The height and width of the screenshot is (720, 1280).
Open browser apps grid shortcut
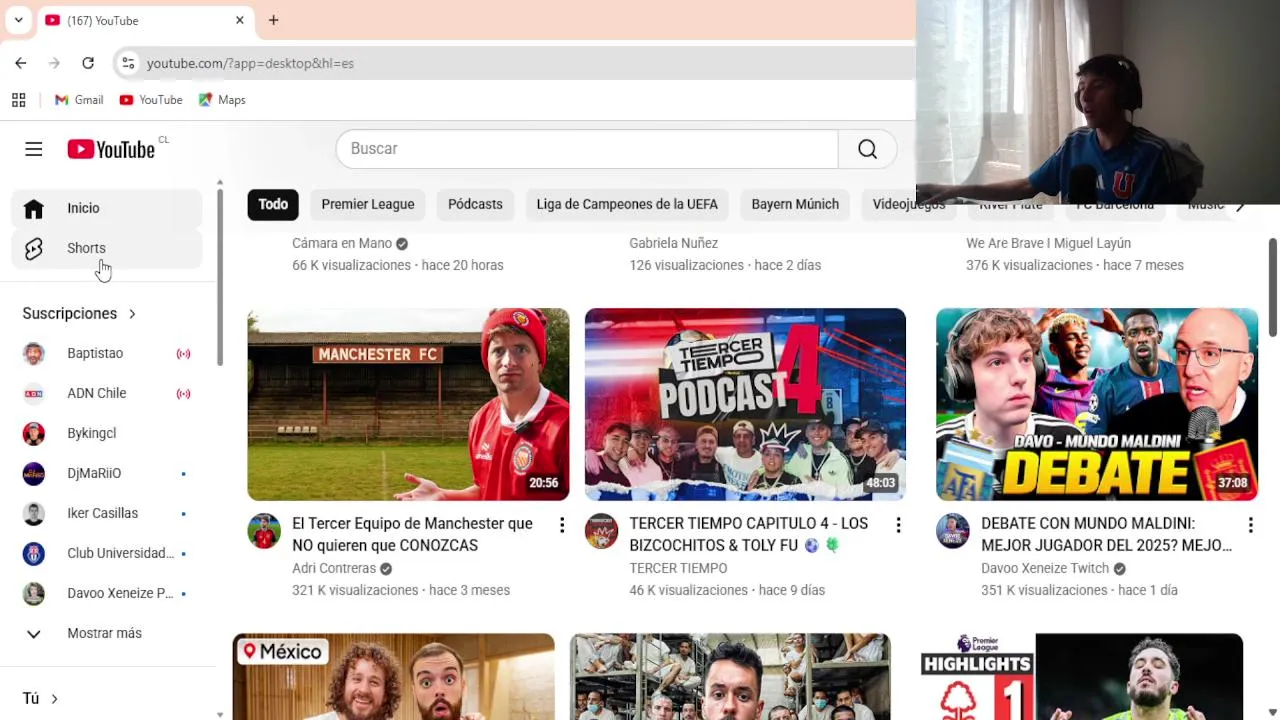(x=18, y=100)
